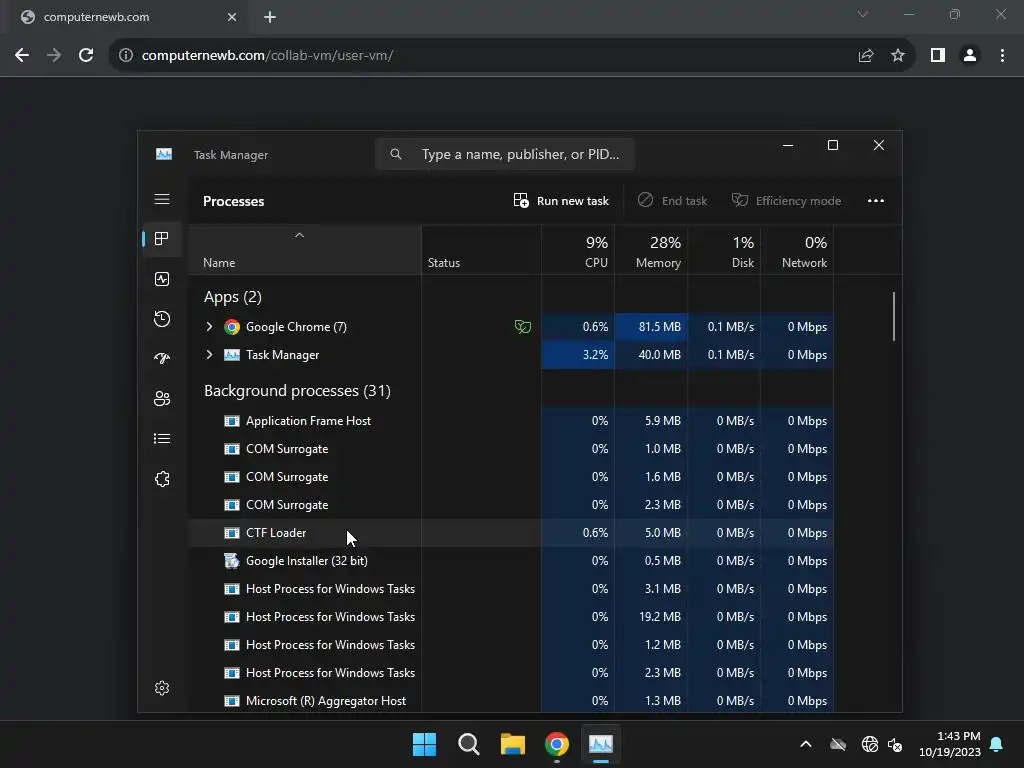Click the network globe tray icon
Viewport: 1024px width, 768px height.
(x=870, y=744)
